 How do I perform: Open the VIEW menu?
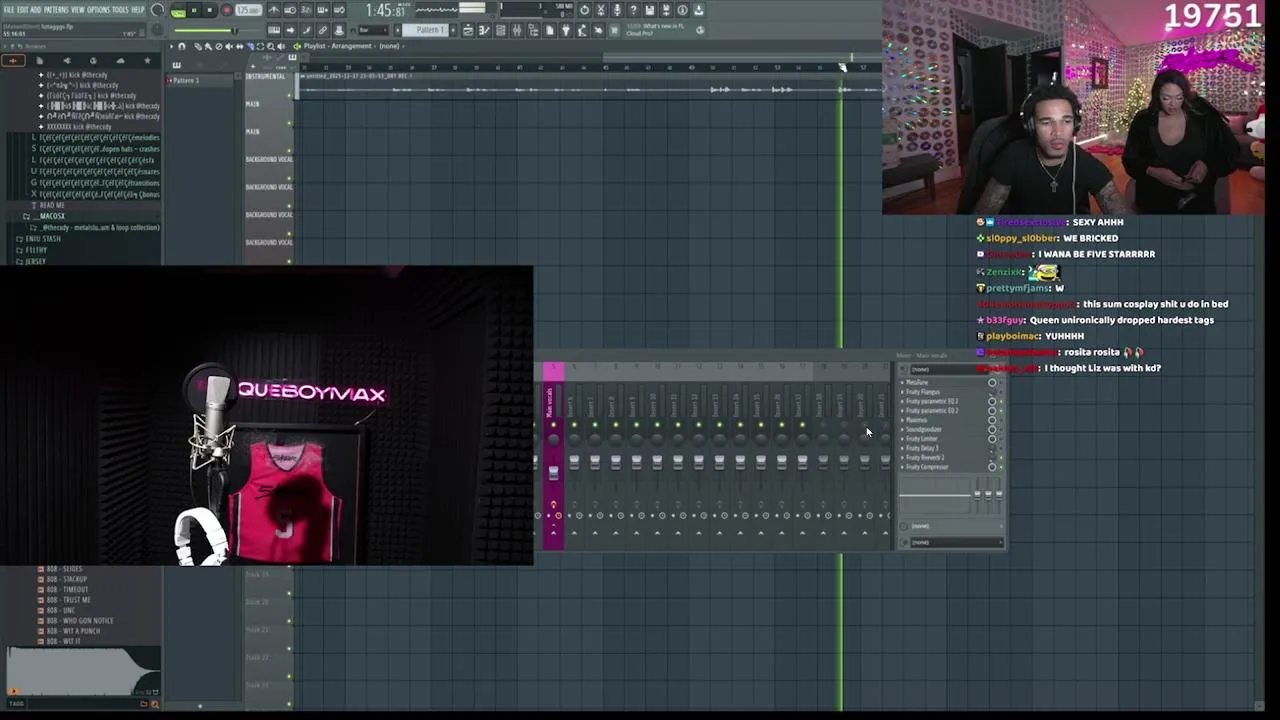78,10
